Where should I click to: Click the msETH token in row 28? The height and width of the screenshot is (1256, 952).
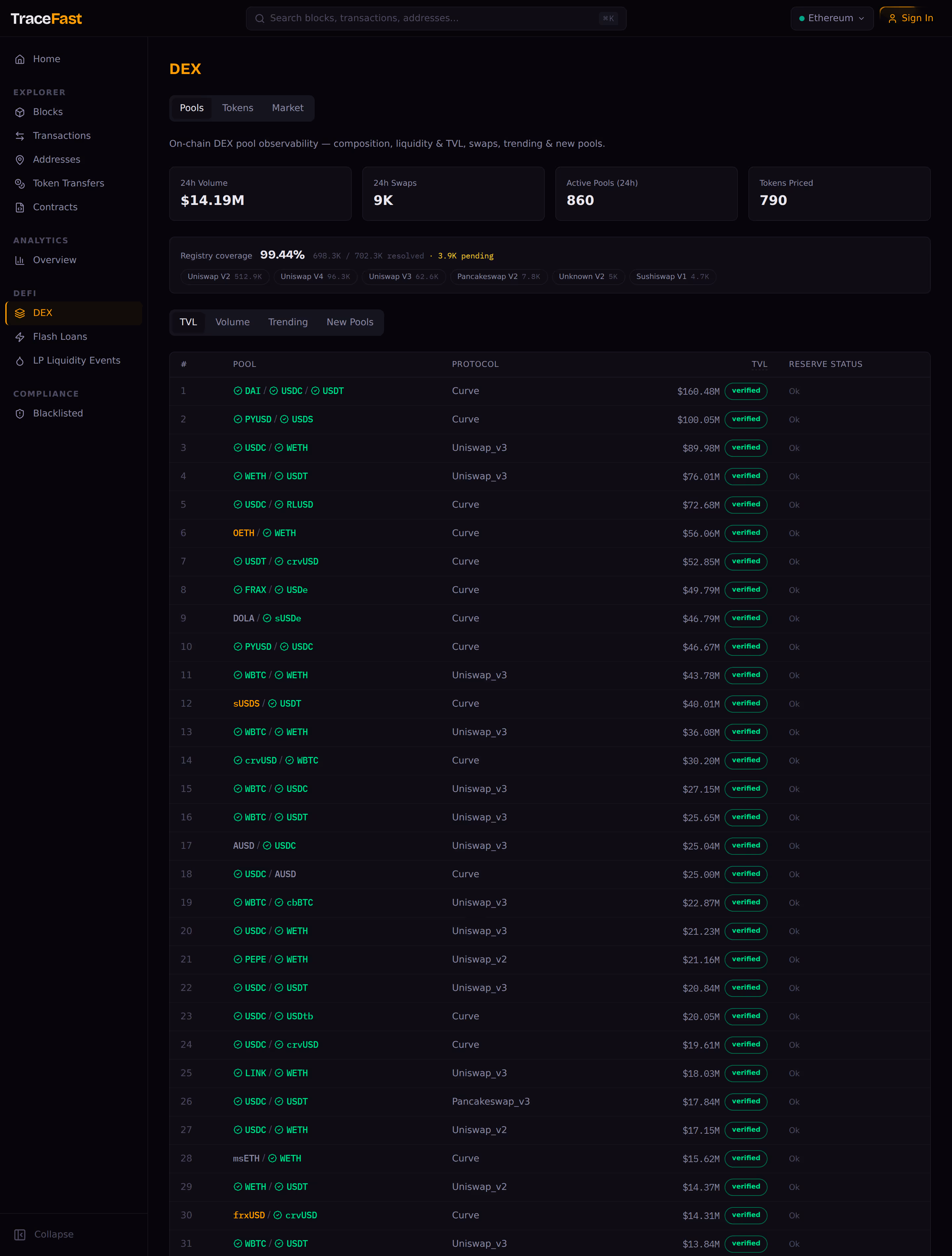246,1159
